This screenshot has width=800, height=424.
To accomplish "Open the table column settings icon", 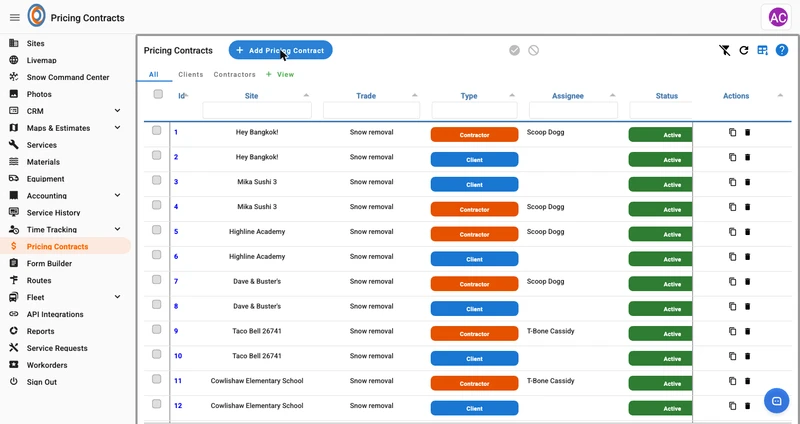I will (x=763, y=50).
